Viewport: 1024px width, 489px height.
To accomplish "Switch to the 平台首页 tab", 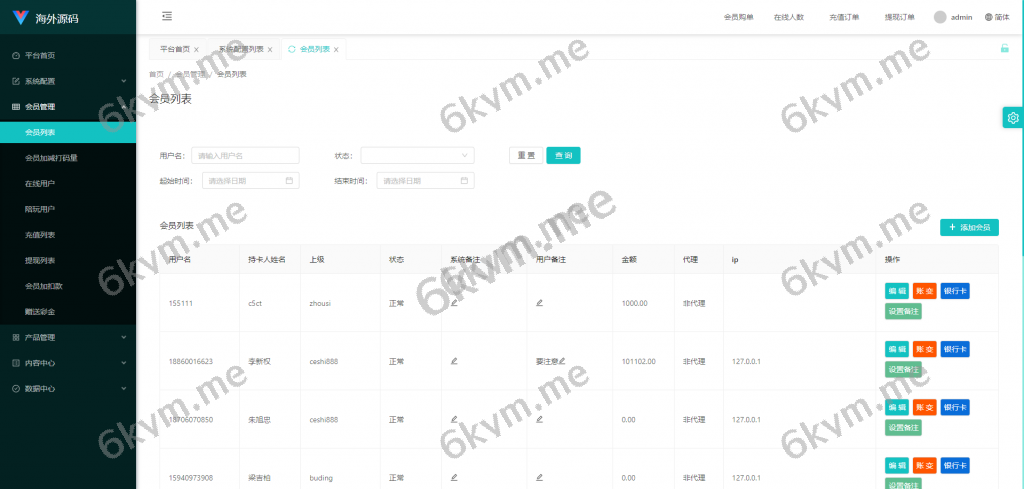I will [x=174, y=49].
